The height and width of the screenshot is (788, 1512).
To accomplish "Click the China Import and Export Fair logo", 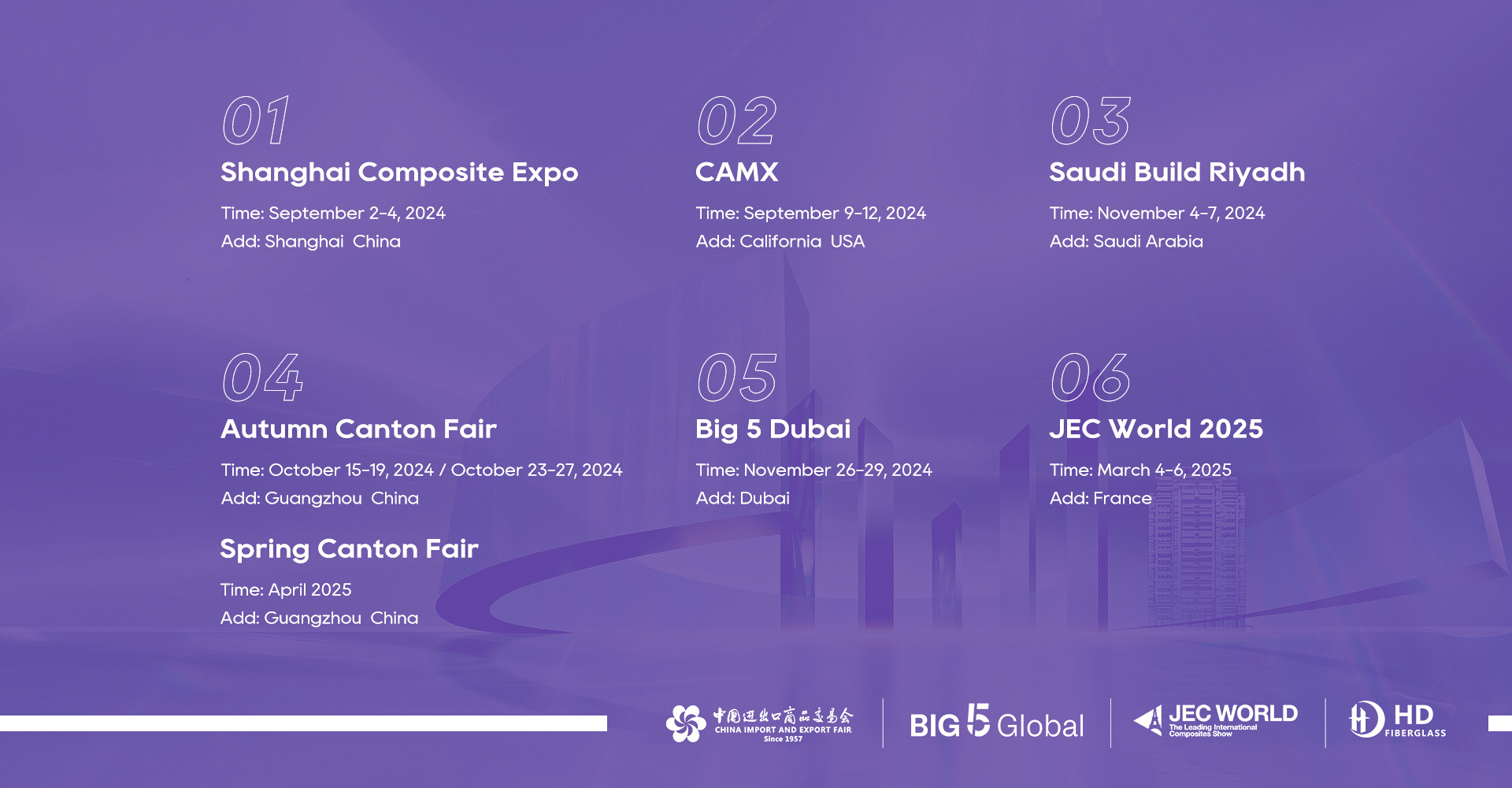I will click(x=760, y=723).
